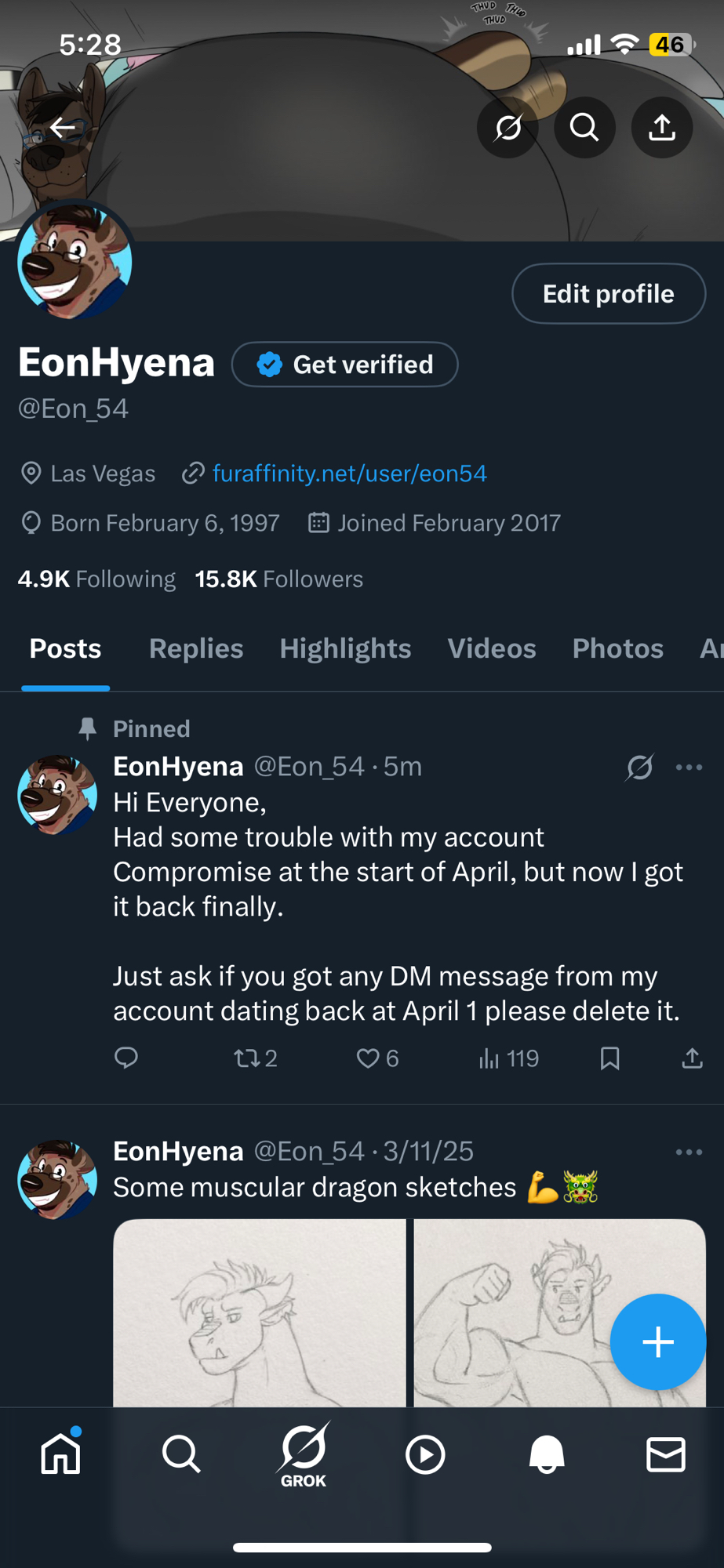Viewport: 724px width, 1568px height.
Task: Open more options on dragon sketches post
Action: tap(689, 1152)
